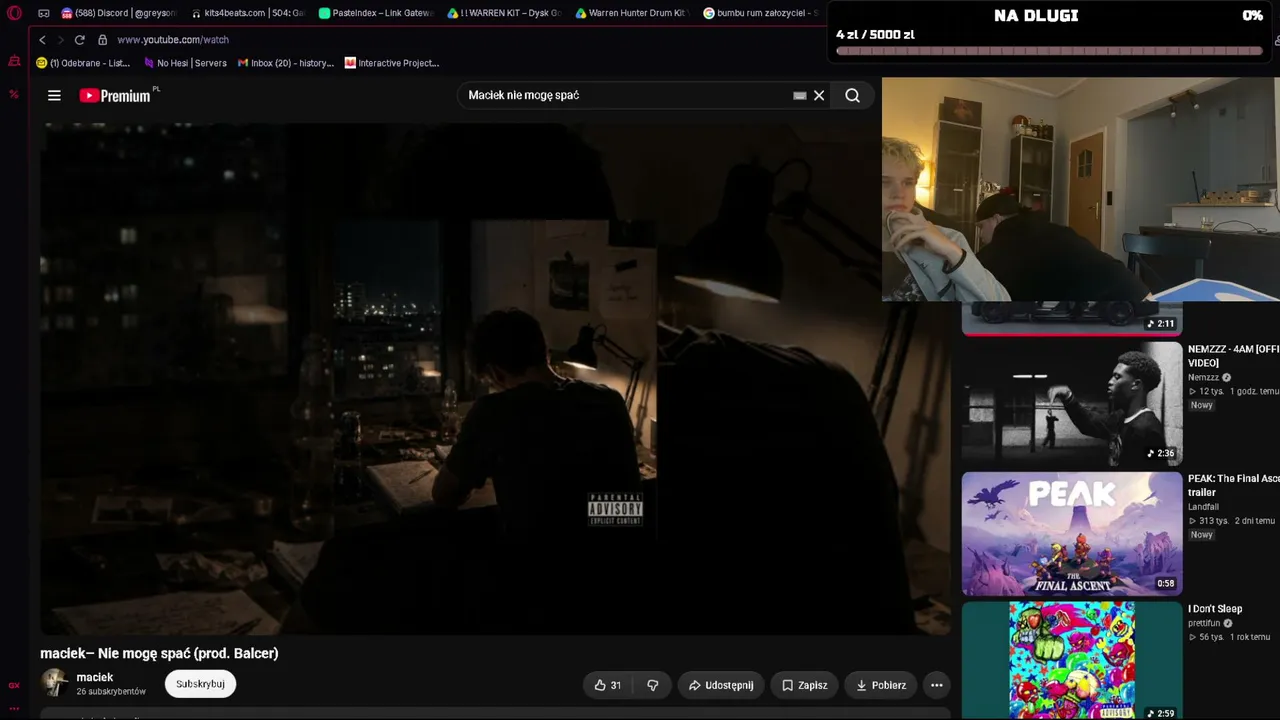Open the three-dot sidebar setup in Opera
The width and height of the screenshot is (1280, 720).
14,708
